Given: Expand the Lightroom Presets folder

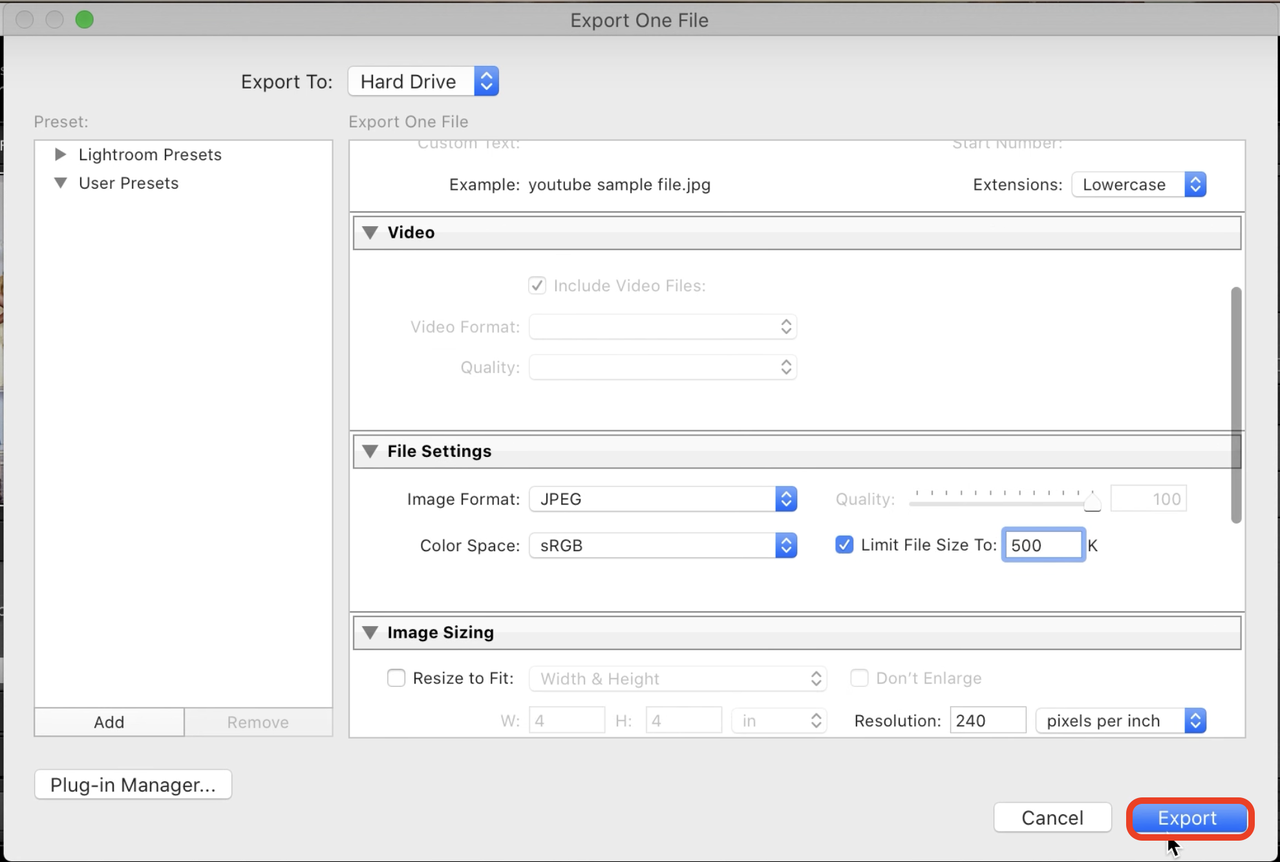Looking at the screenshot, I should point(61,155).
